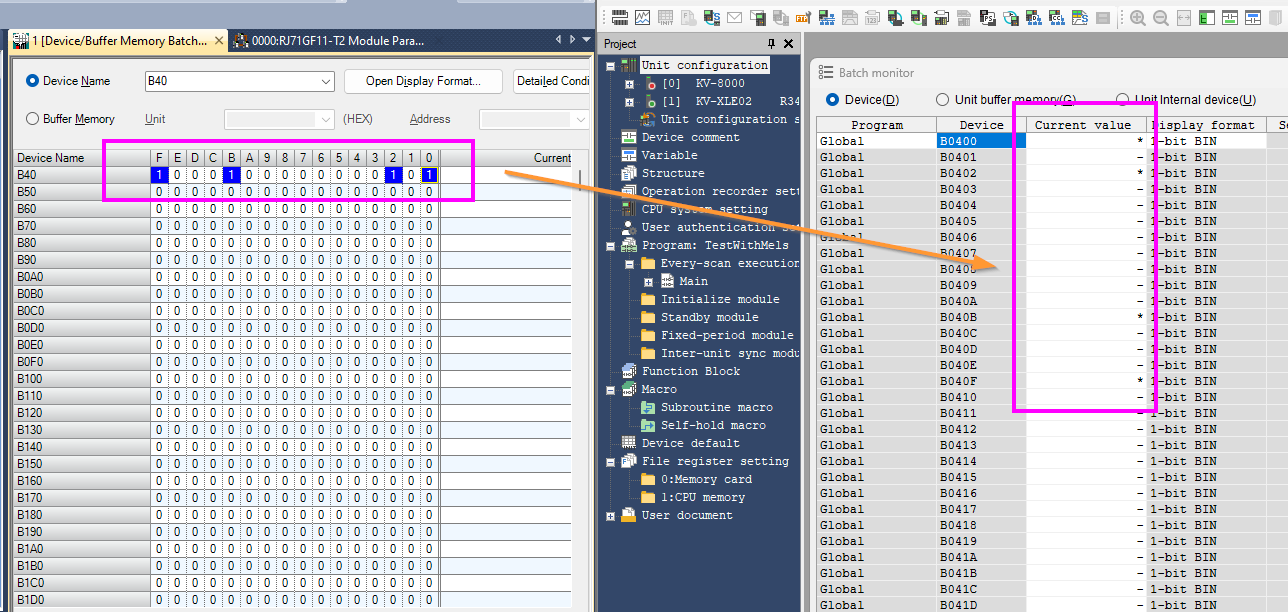Select the Variable tree item
1288x612 pixels.
pyautogui.click(x=669, y=155)
